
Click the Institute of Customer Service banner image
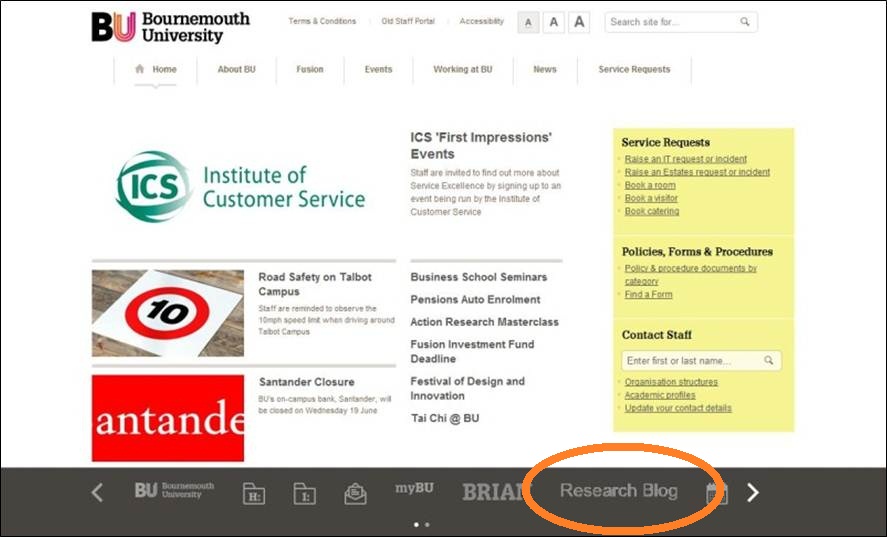(x=240, y=186)
